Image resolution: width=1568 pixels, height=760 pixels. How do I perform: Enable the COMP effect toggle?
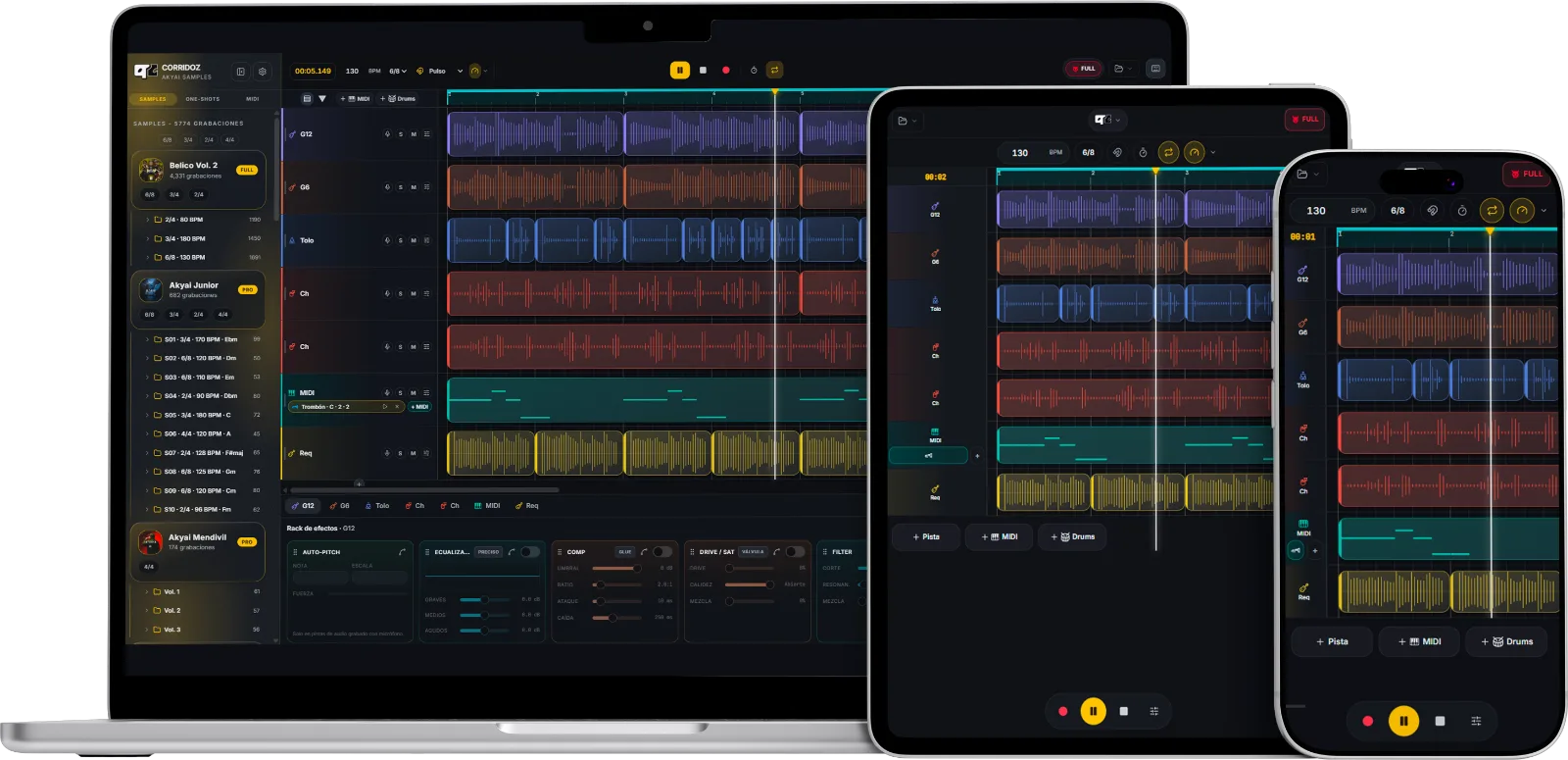pos(662,552)
